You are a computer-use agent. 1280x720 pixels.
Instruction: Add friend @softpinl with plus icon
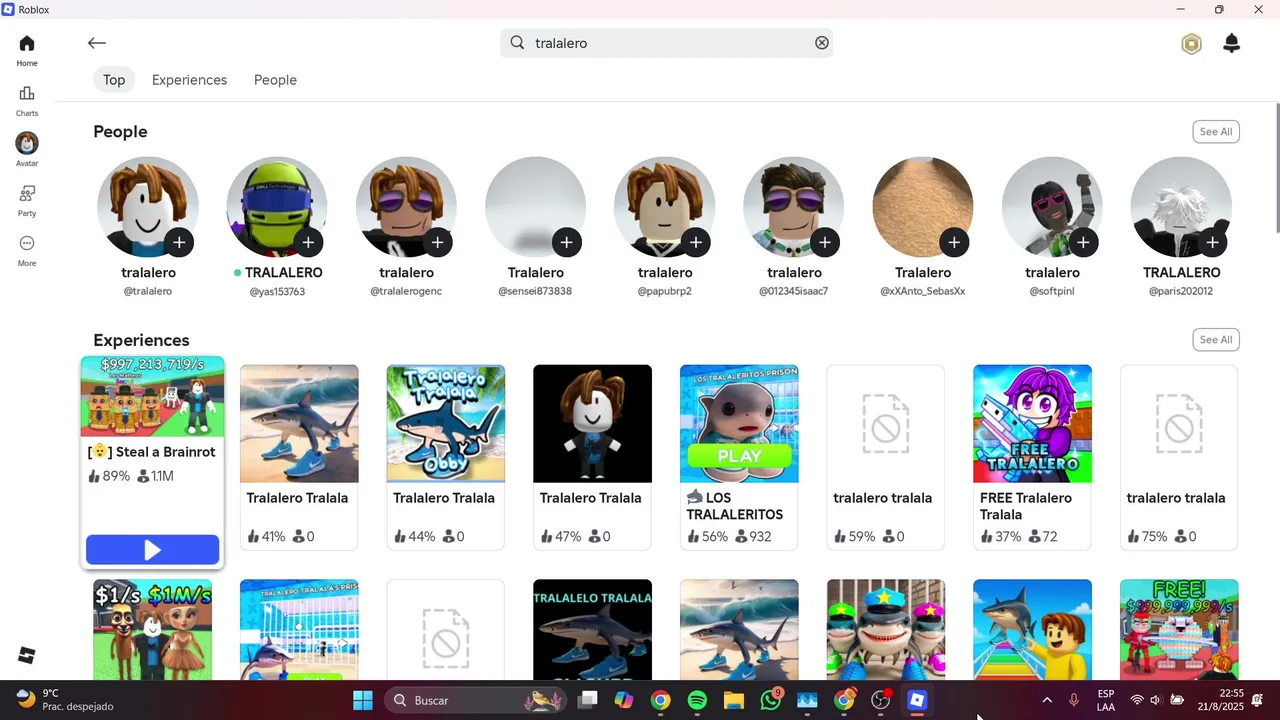1083,242
